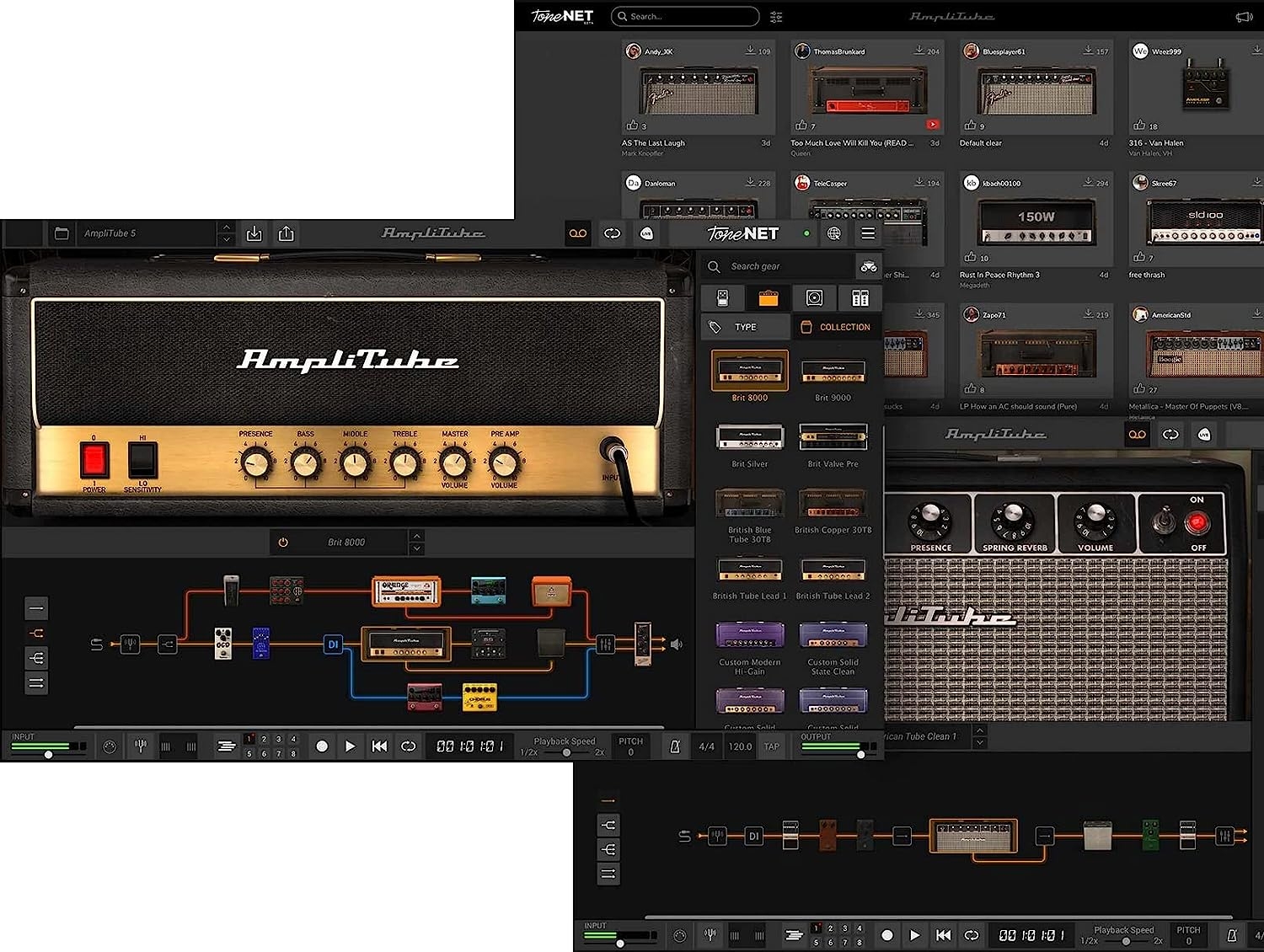
Task: Flip the HI/LO sensitivity switch on amp
Action: point(142,461)
